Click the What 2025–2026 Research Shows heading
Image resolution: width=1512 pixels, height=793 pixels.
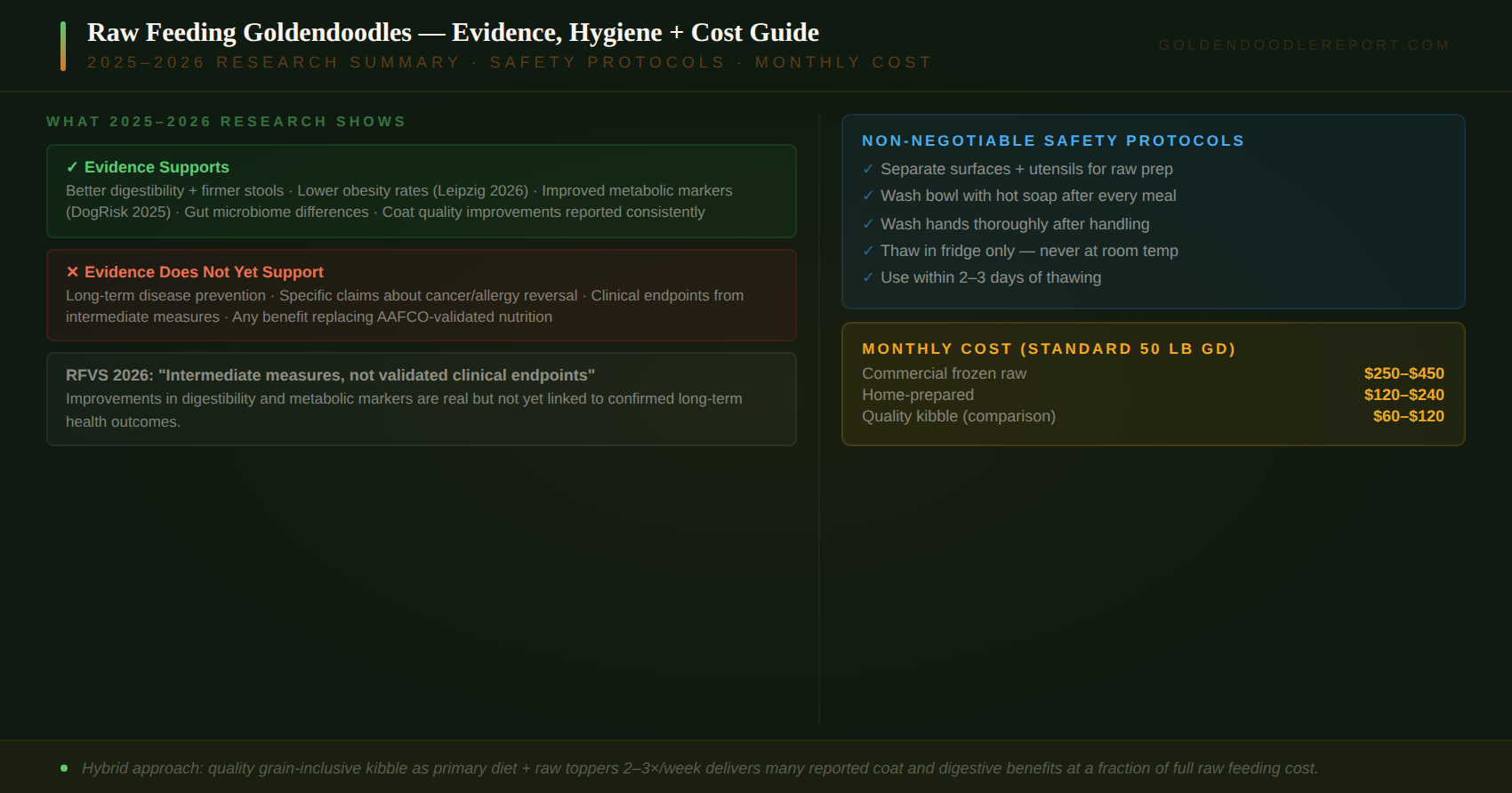click(226, 121)
